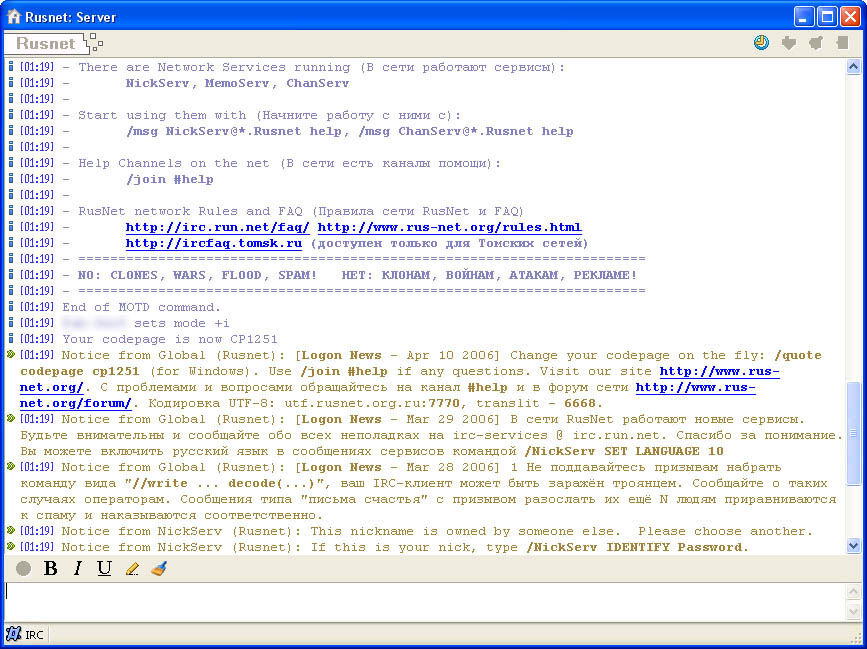Click the green notice arrow beside 'Apr 10 2006' news
Viewport: 867px width, 649px height.
[11, 355]
